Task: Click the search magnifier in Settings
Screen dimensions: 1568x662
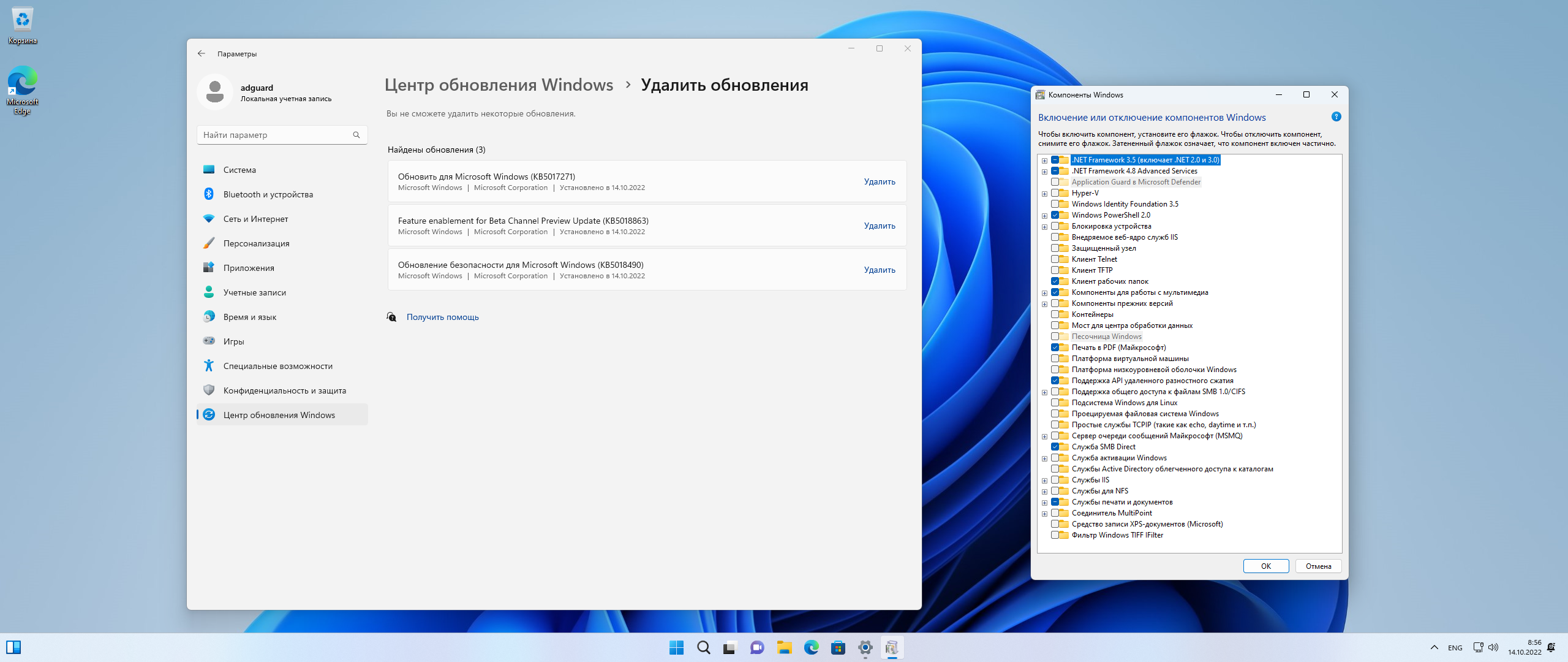Action: [x=356, y=135]
